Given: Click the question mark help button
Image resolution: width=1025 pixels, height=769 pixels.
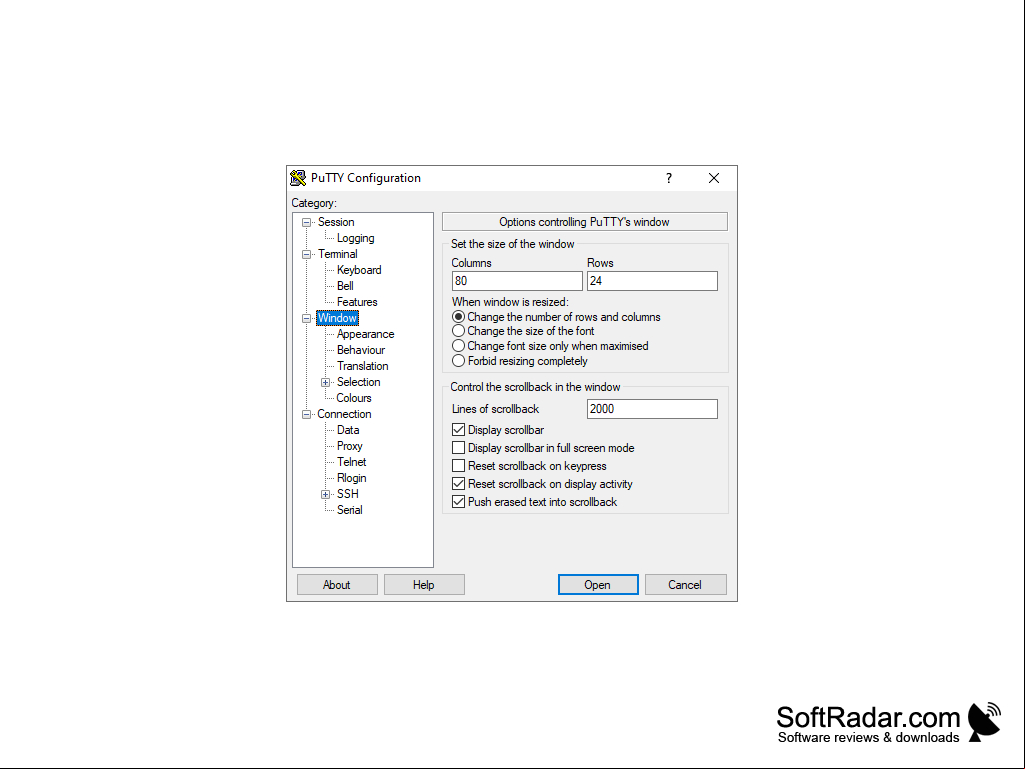Looking at the screenshot, I should pyautogui.click(x=669, y=178).
